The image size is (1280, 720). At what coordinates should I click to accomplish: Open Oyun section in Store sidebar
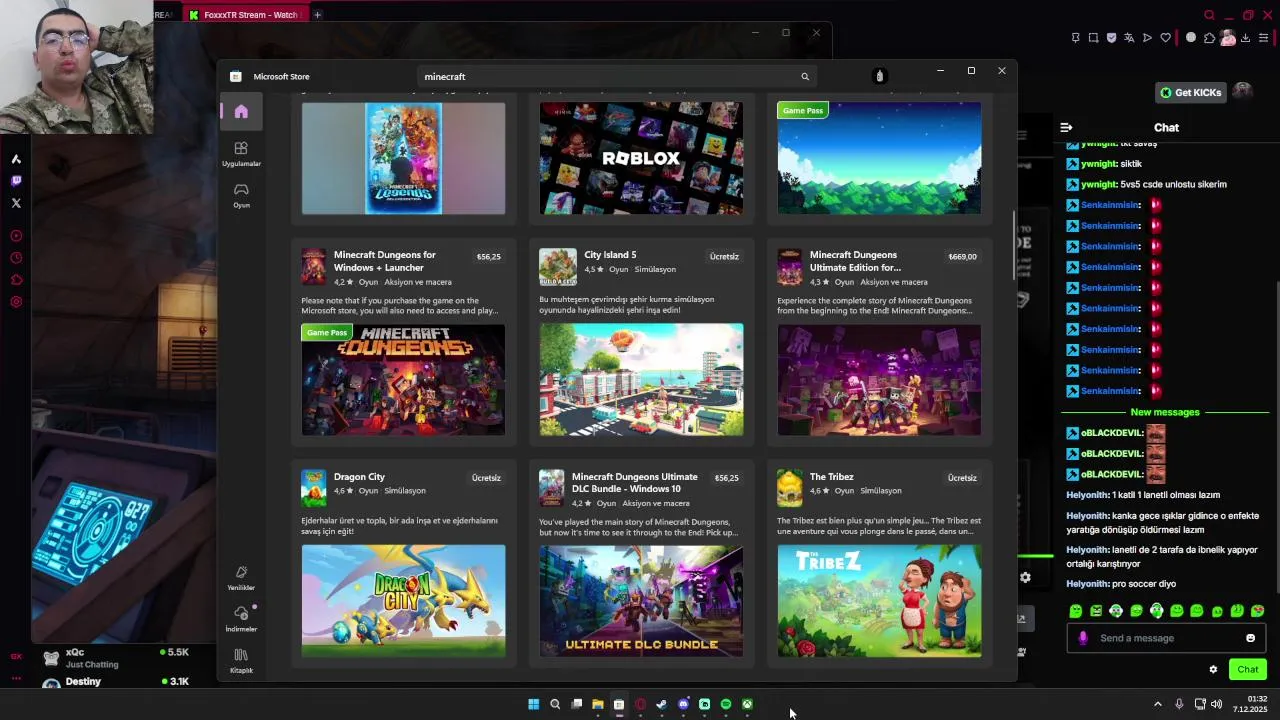241,195
